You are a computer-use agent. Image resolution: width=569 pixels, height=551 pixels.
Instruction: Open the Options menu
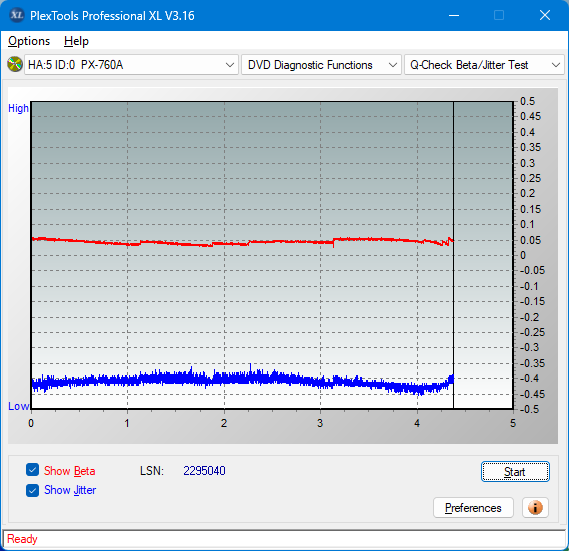coord(29,41)
